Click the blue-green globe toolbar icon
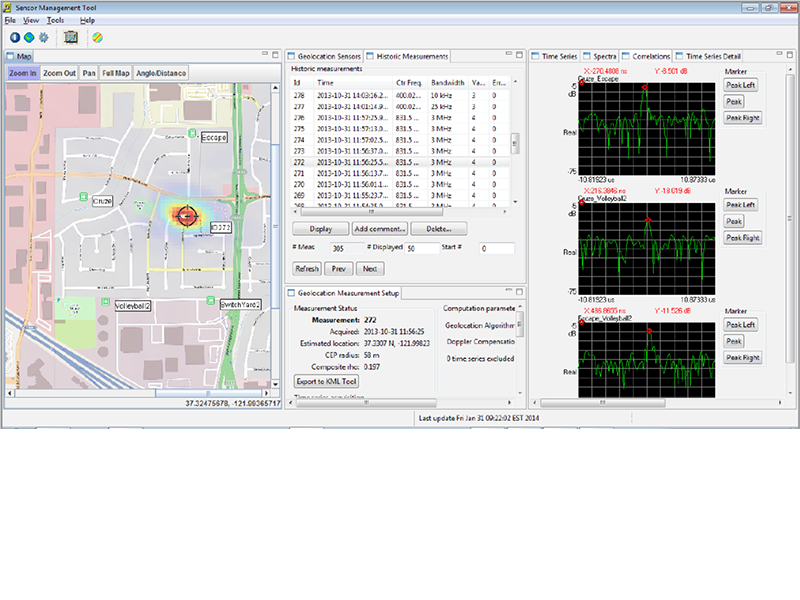 click(x=29, y=37)
